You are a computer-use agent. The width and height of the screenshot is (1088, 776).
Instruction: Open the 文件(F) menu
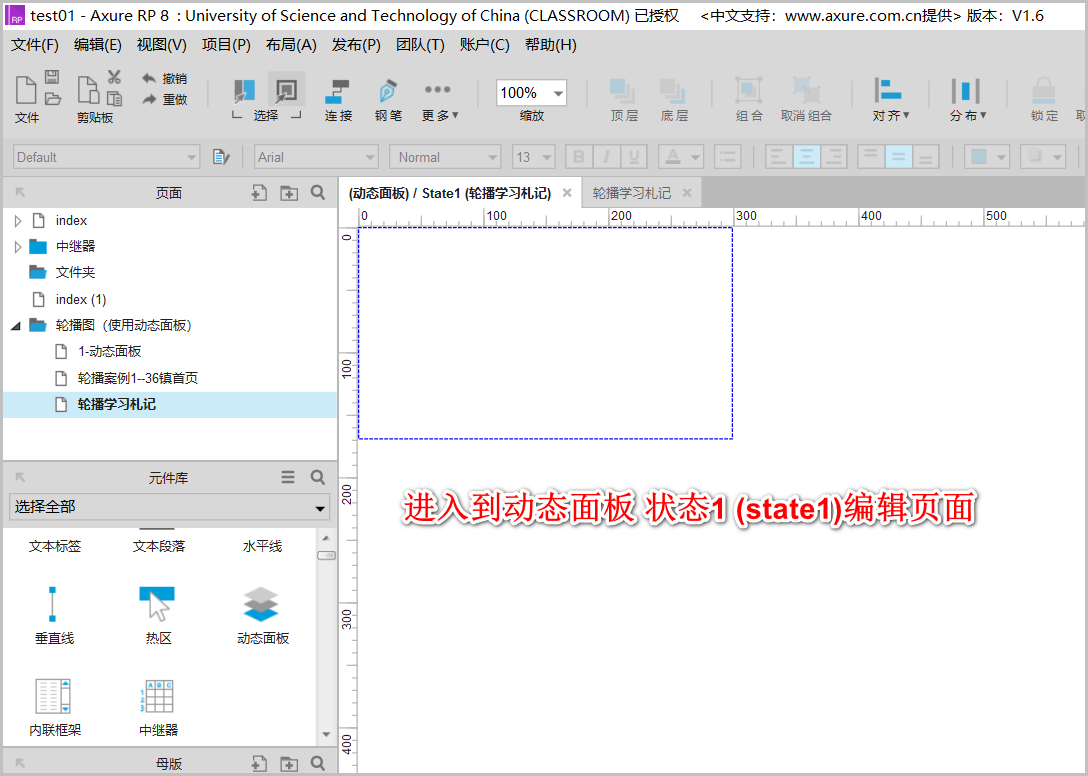coord(35,45)
